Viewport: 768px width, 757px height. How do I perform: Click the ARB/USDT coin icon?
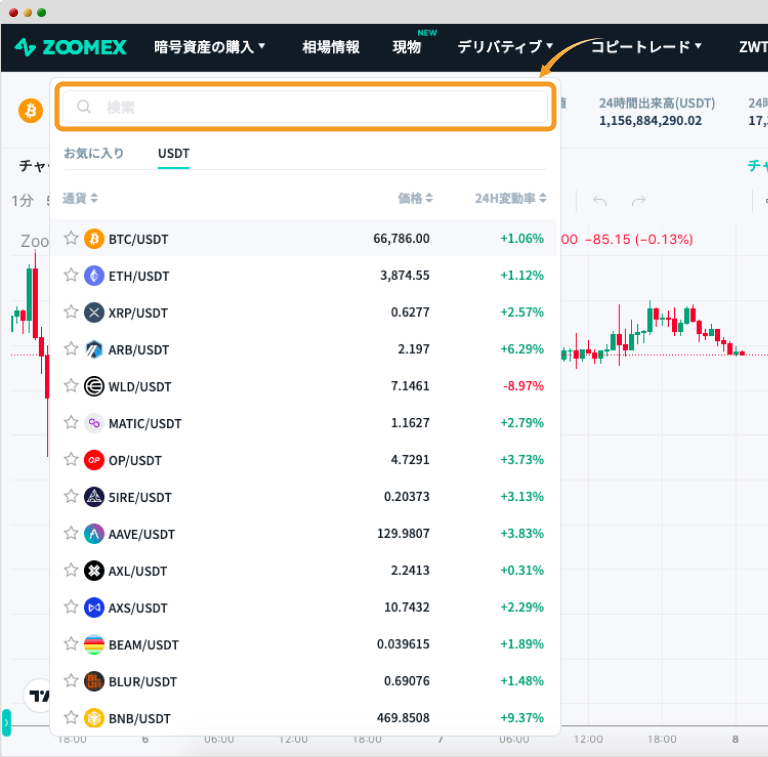coord(94,350)
